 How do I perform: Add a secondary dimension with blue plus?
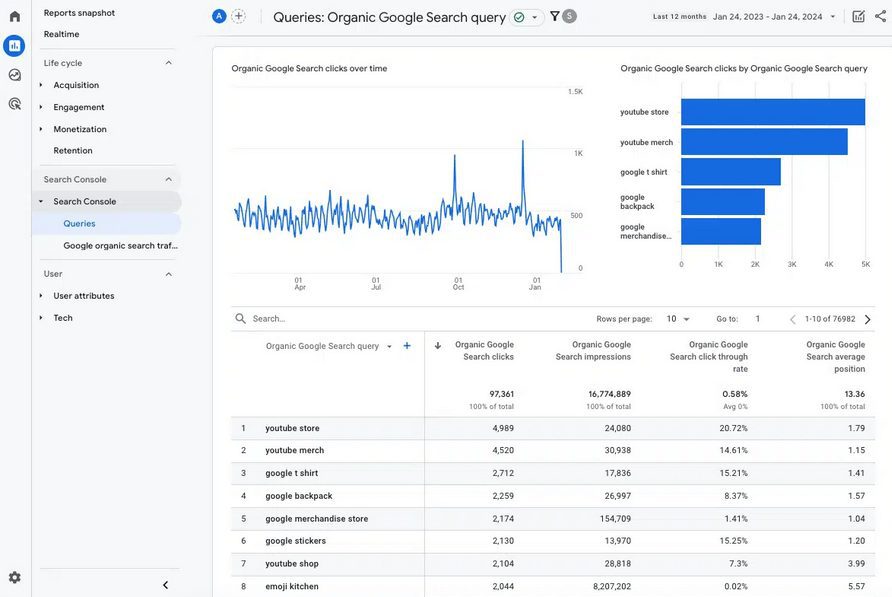point(407,345)
